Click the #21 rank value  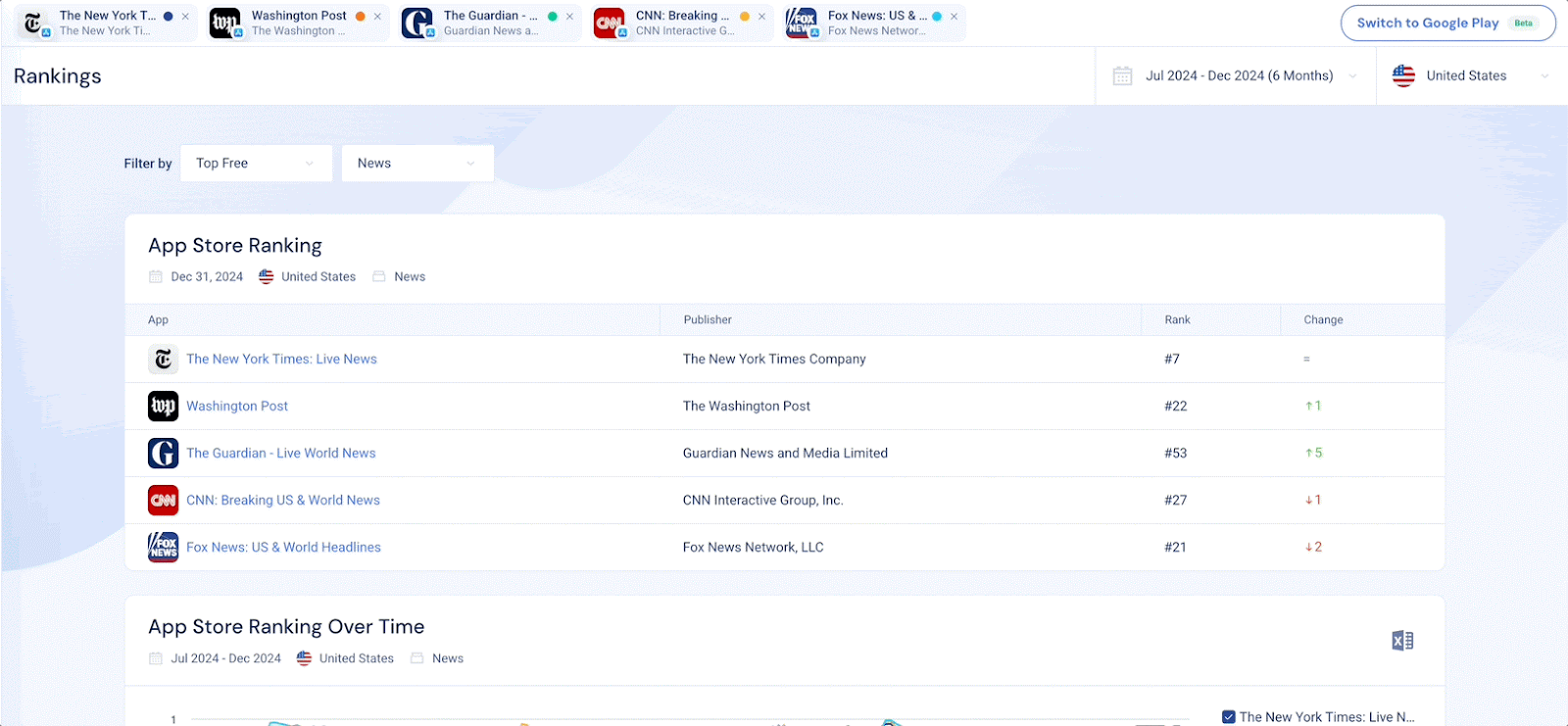tap(1176, 547)
